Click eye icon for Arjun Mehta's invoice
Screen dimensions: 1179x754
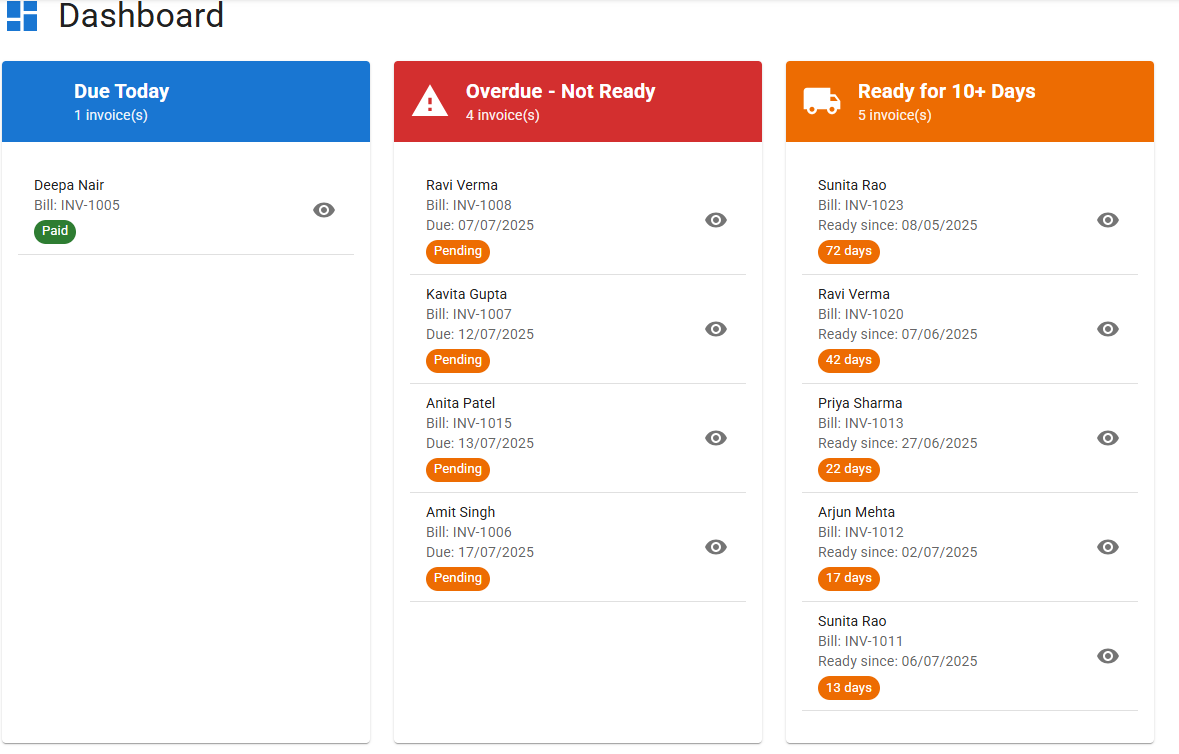click(1108, 547)
